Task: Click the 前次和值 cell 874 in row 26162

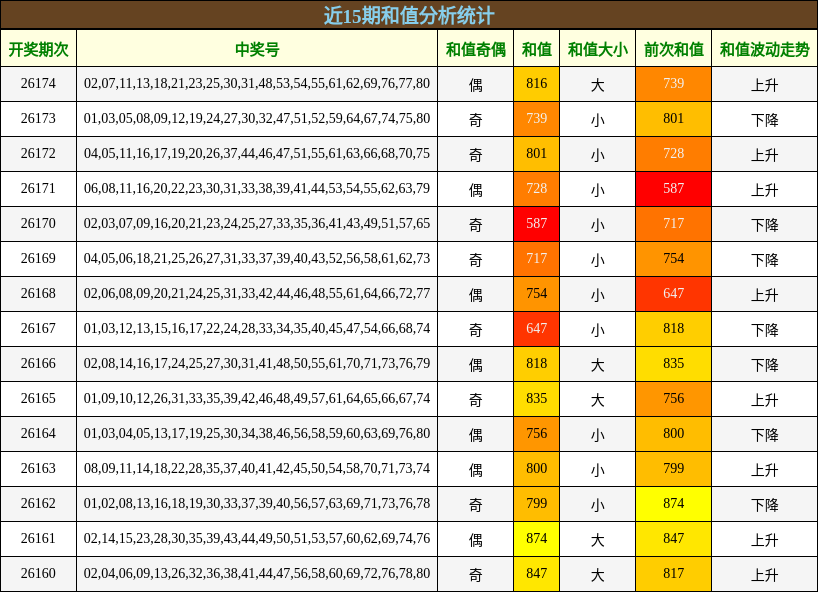Action: 673,504
